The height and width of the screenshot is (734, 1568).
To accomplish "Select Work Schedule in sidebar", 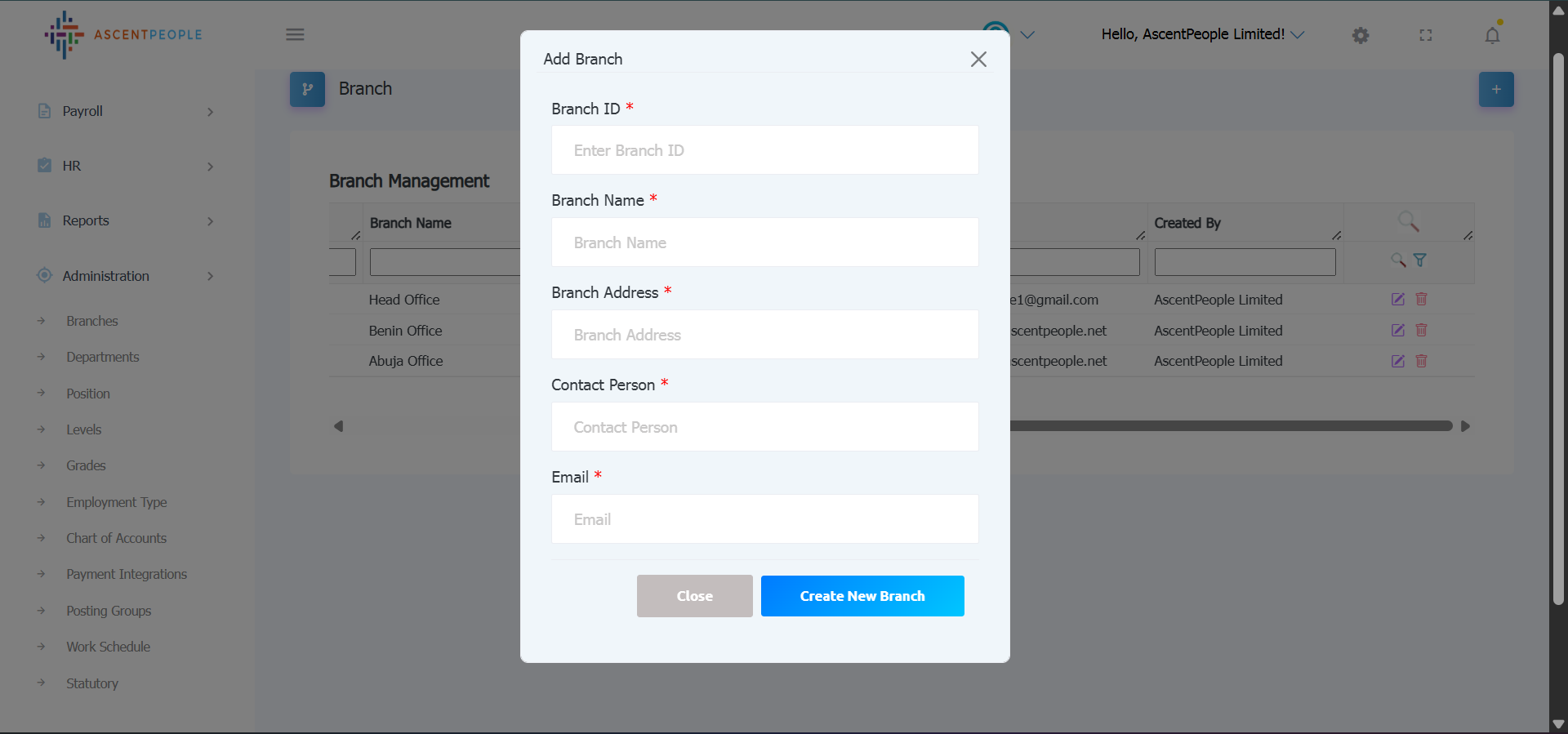I will [109, 647].
